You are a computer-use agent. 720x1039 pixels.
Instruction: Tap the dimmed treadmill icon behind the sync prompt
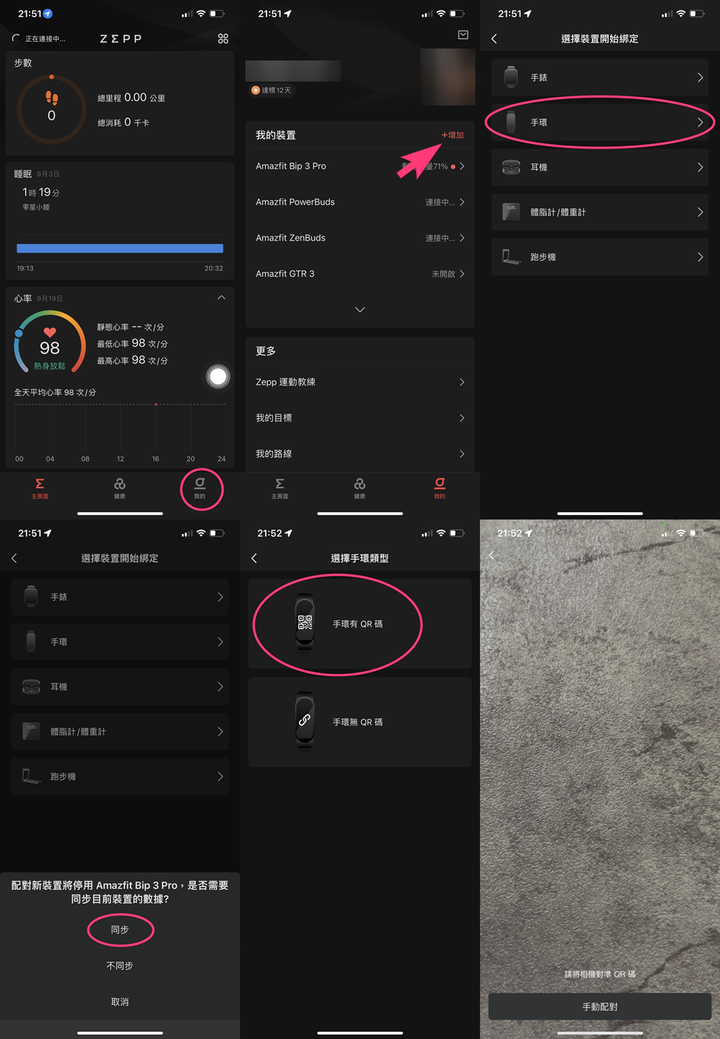pyautogui.click(x=31, y=776)
